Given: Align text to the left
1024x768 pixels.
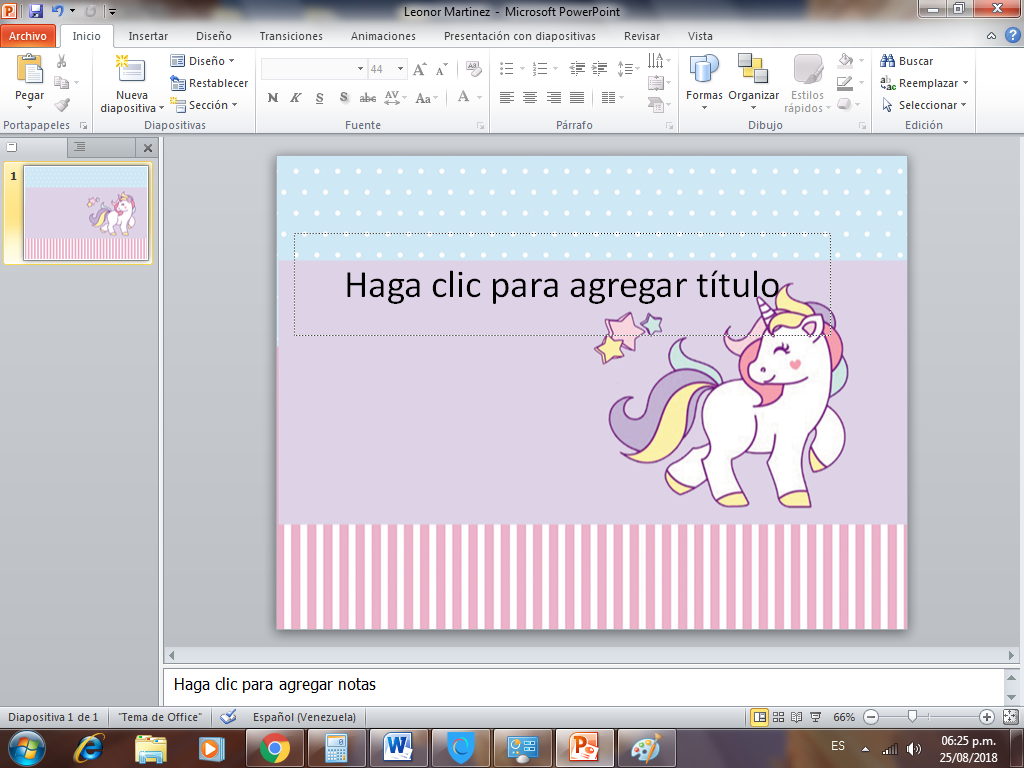Looking at the screenshot, I should coord(507,98).
